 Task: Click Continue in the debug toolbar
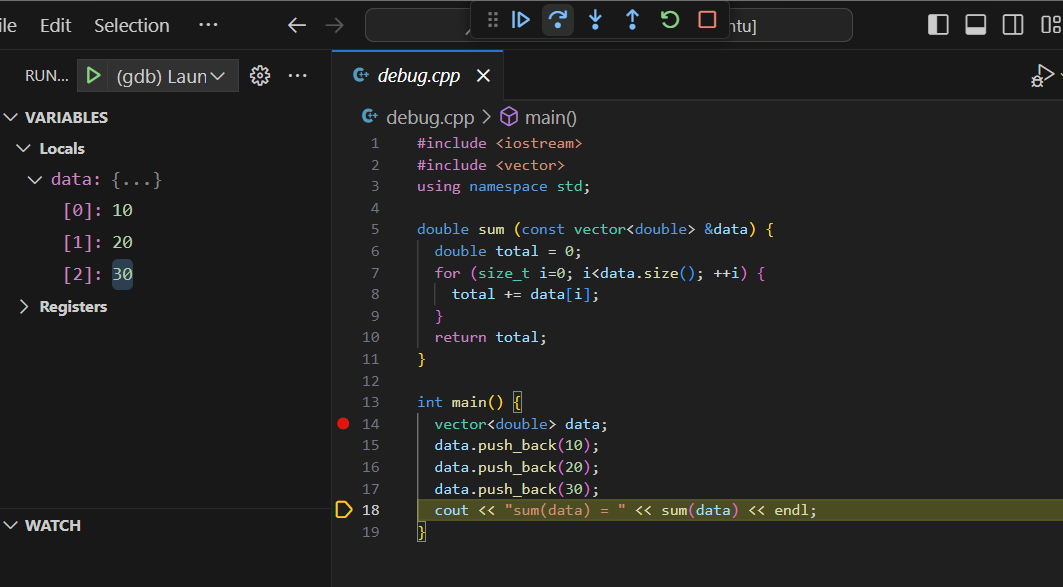[520, 20]
